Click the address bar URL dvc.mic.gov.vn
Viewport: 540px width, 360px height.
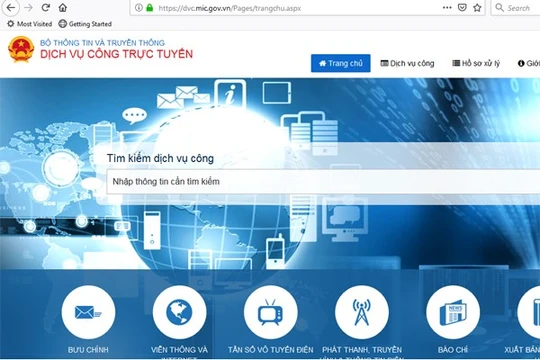pos(229,8)
